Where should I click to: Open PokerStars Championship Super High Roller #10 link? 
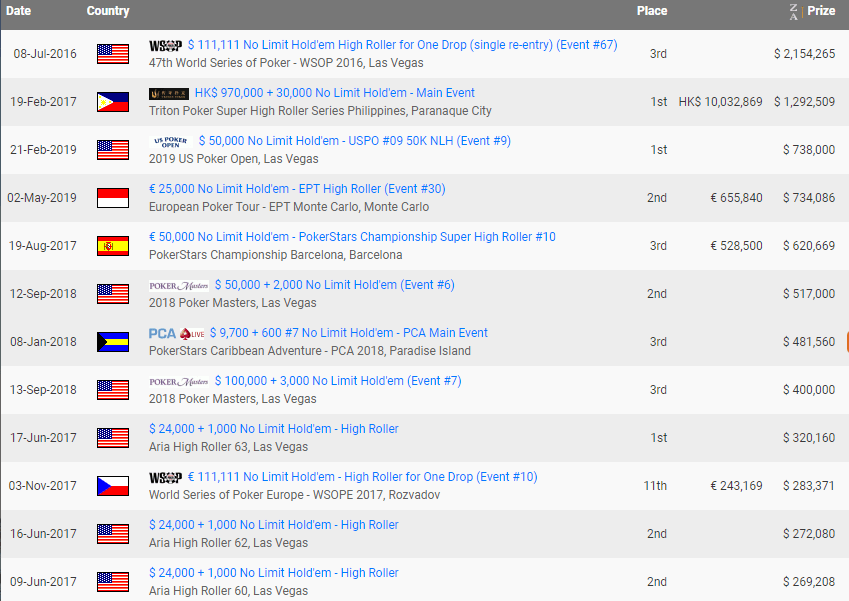[x=352, y=237]
